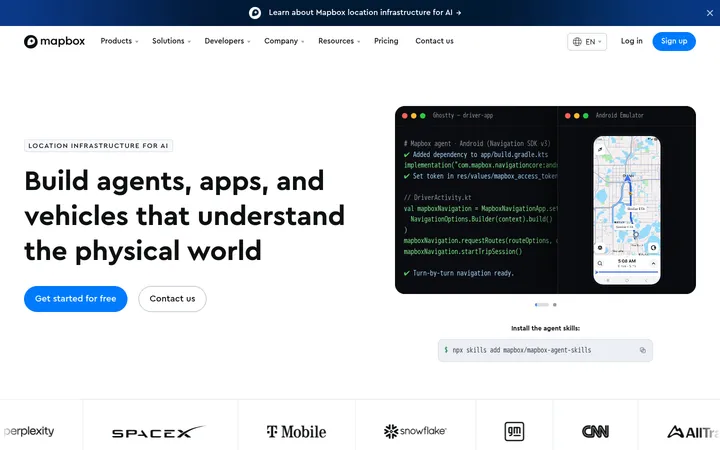Expand the Solutions menu
720x450 pixels.
pos(171,41)
